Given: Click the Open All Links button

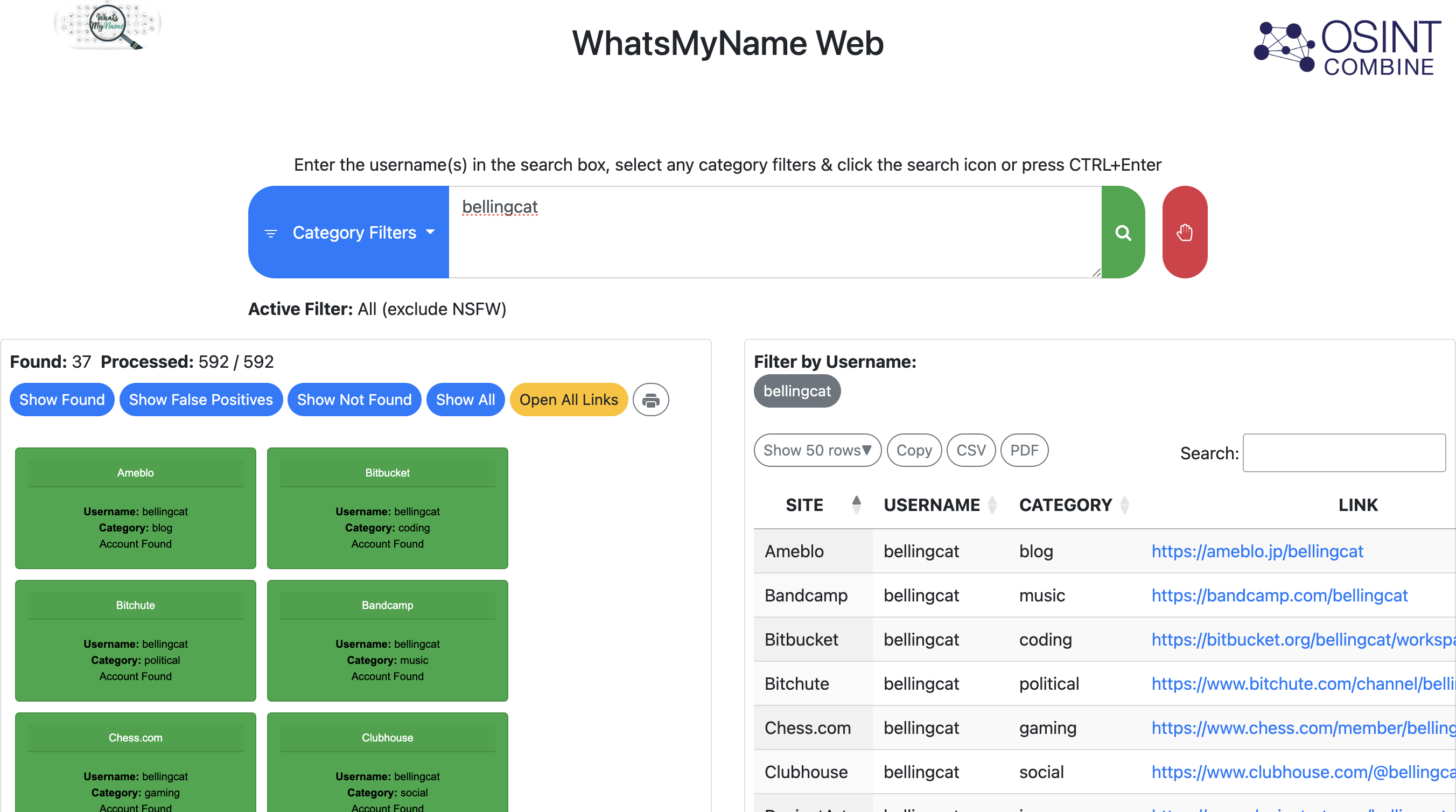Looking at the screenshot, I should pos(568,400).
